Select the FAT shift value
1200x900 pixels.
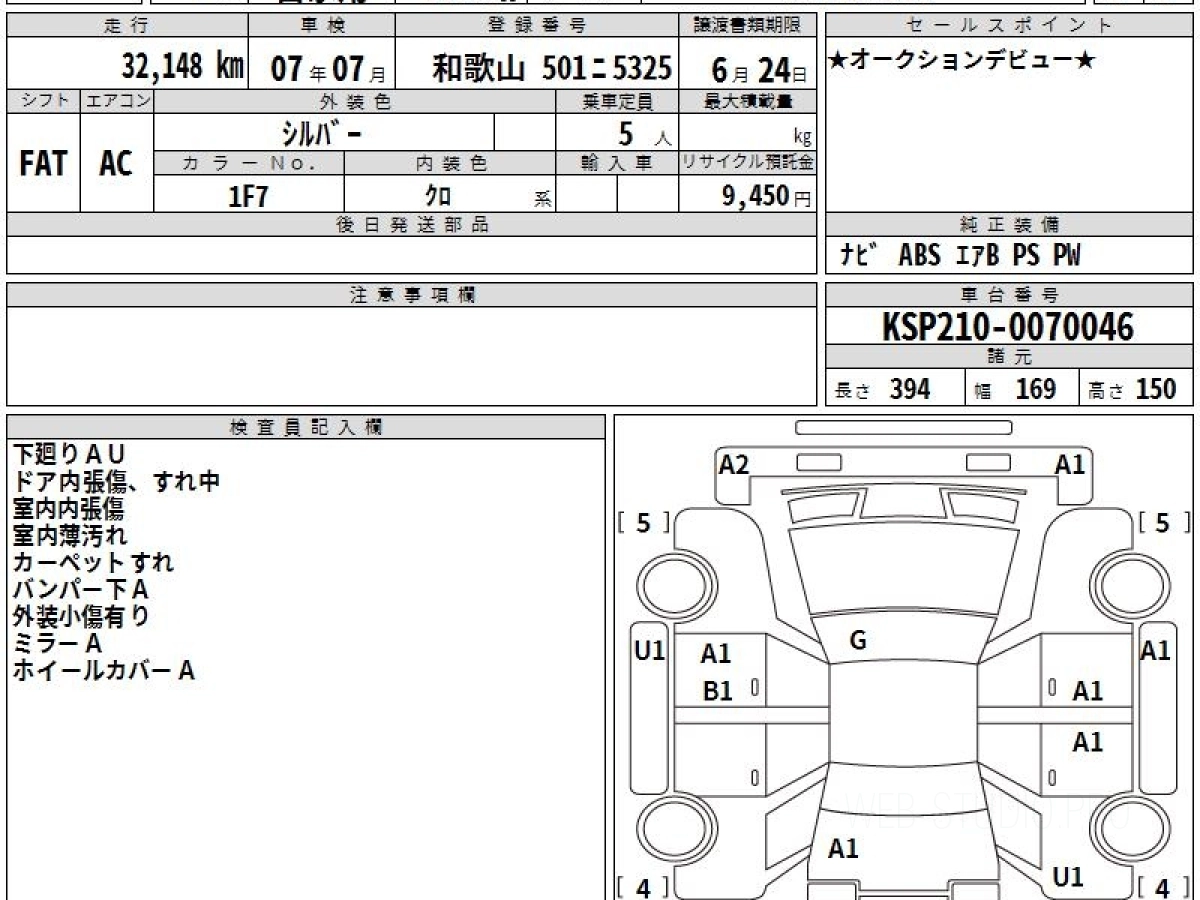tap(43, 163)
